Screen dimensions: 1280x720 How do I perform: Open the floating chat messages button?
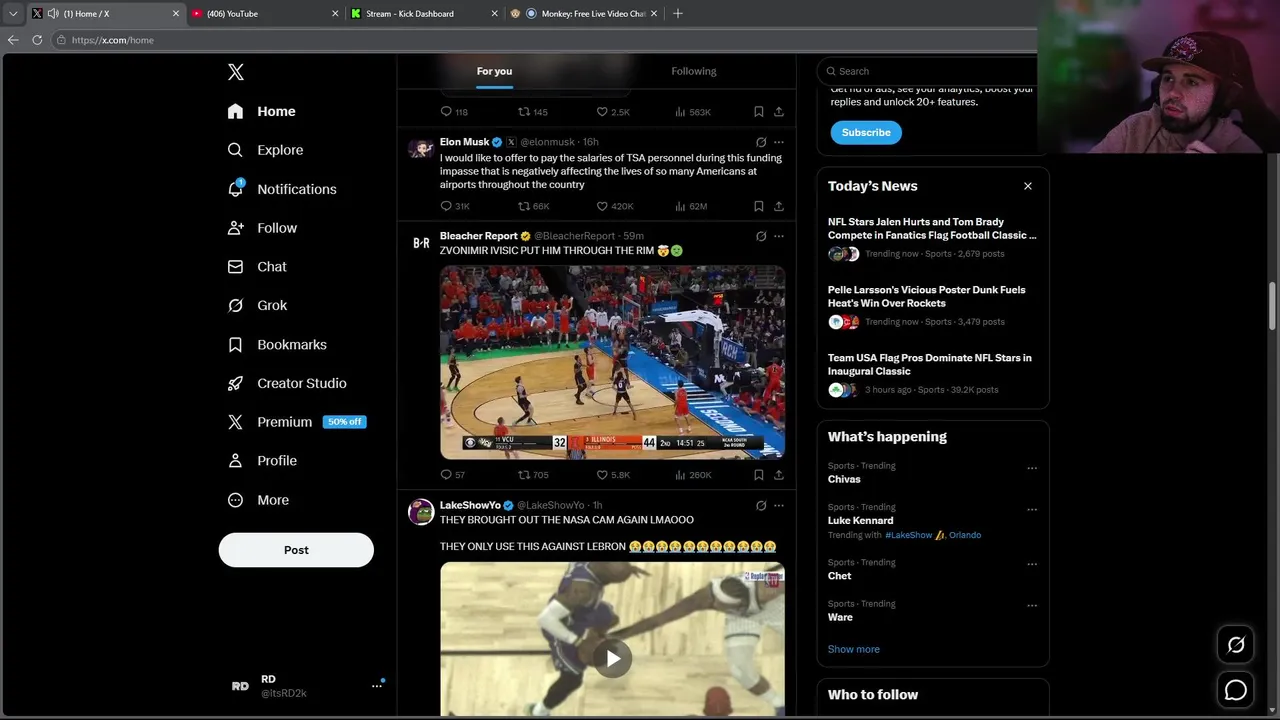1236,690
